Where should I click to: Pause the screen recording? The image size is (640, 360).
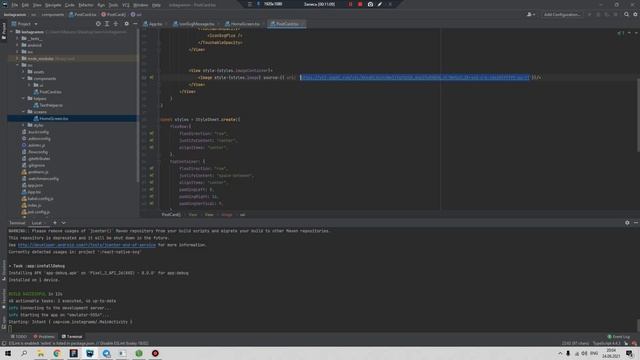pyautogui.click(x=350, y=4)
